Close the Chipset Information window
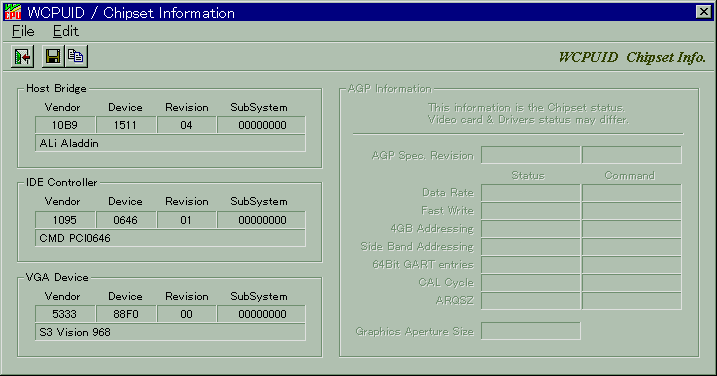Image resolution: width=717 pixels, height=376 pixels. coord(703,12)
